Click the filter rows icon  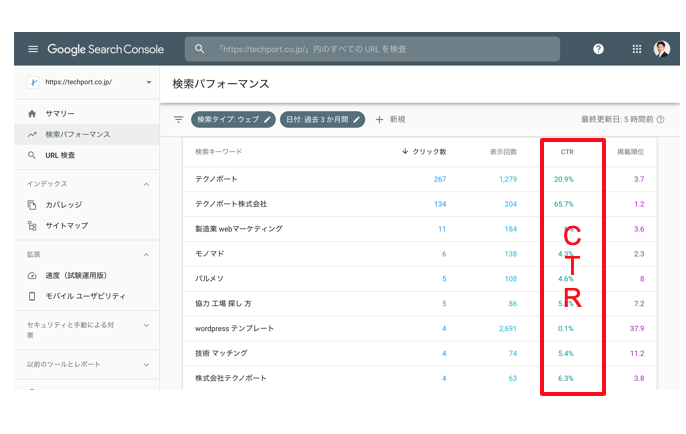(179, 119)
